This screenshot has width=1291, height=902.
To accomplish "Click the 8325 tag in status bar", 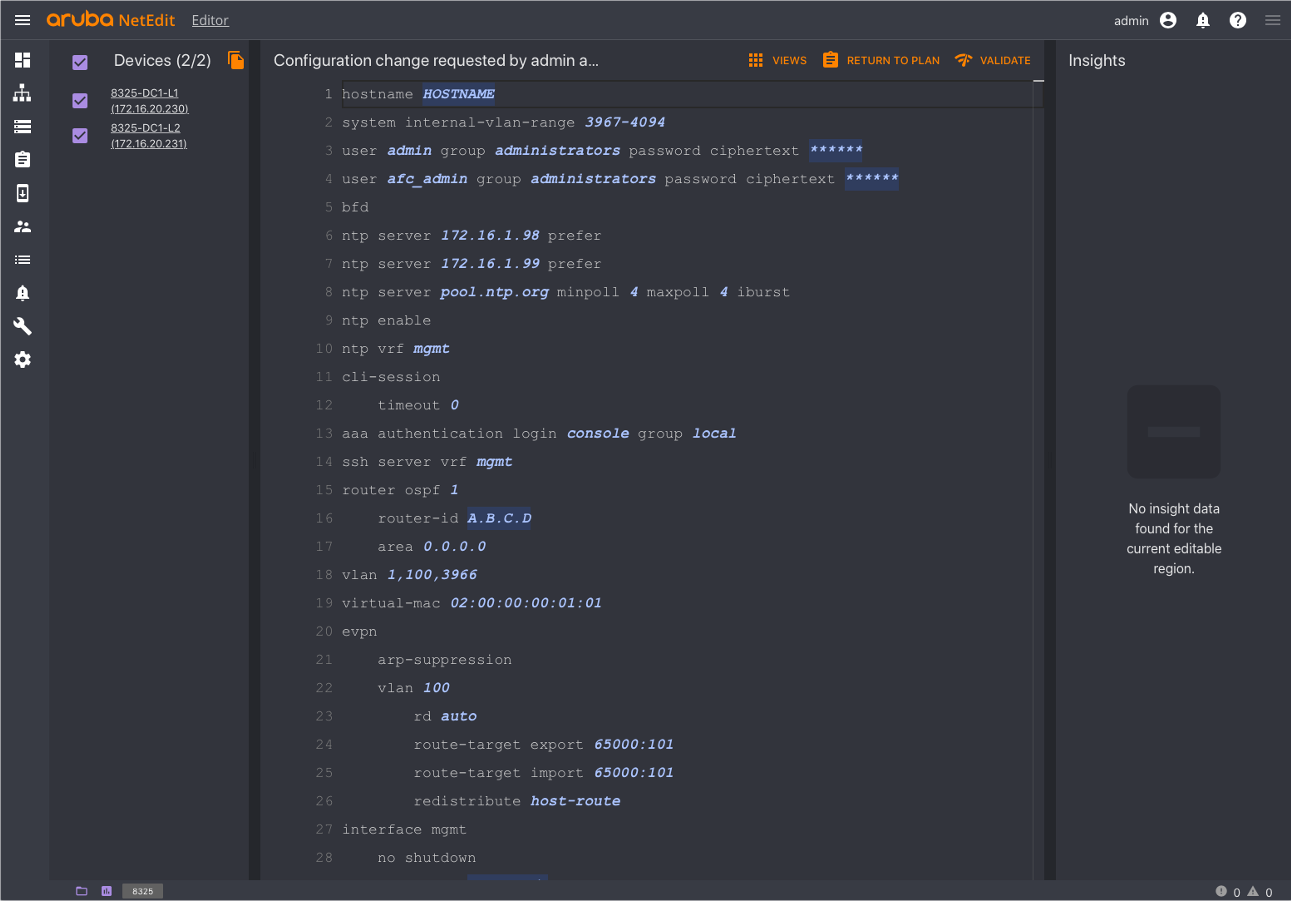I will coord(143,891).
